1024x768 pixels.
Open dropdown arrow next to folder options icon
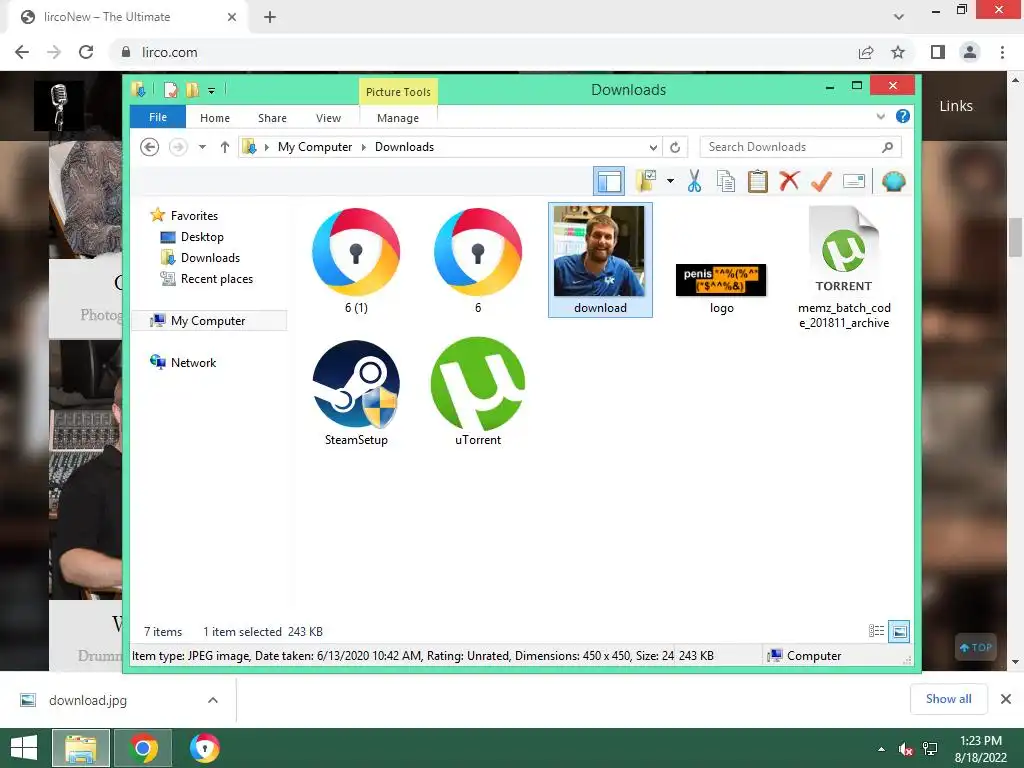(x=670, y=181)
